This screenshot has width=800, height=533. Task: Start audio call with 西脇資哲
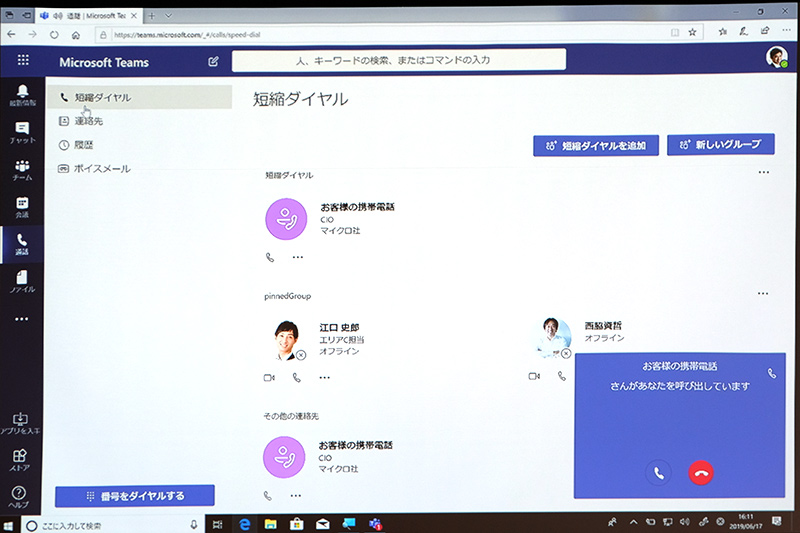[x=562, y=376]
